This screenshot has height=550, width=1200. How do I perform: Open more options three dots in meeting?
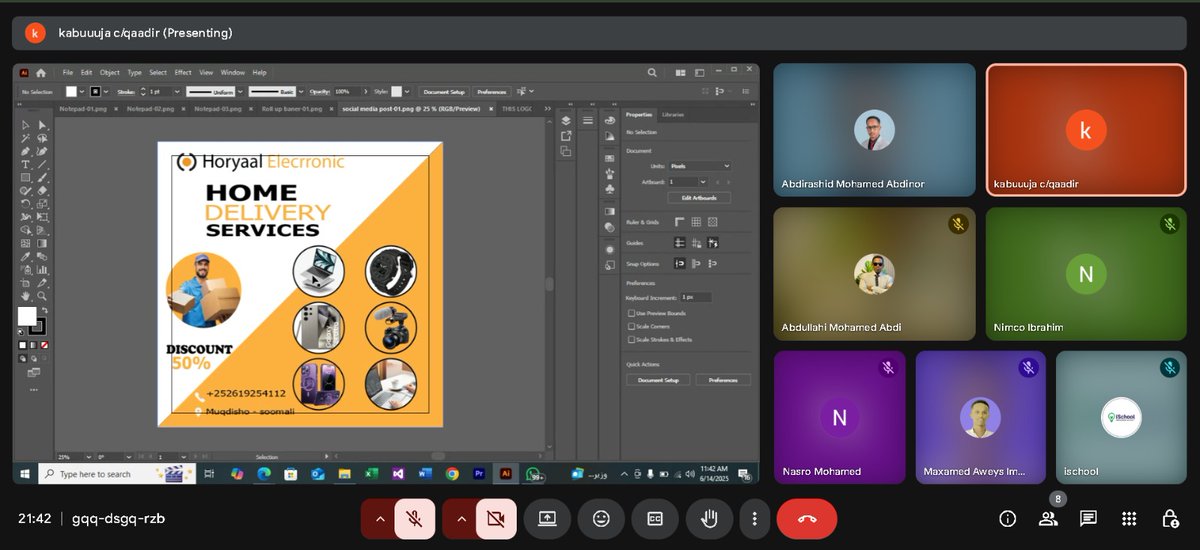pos(755,518)
